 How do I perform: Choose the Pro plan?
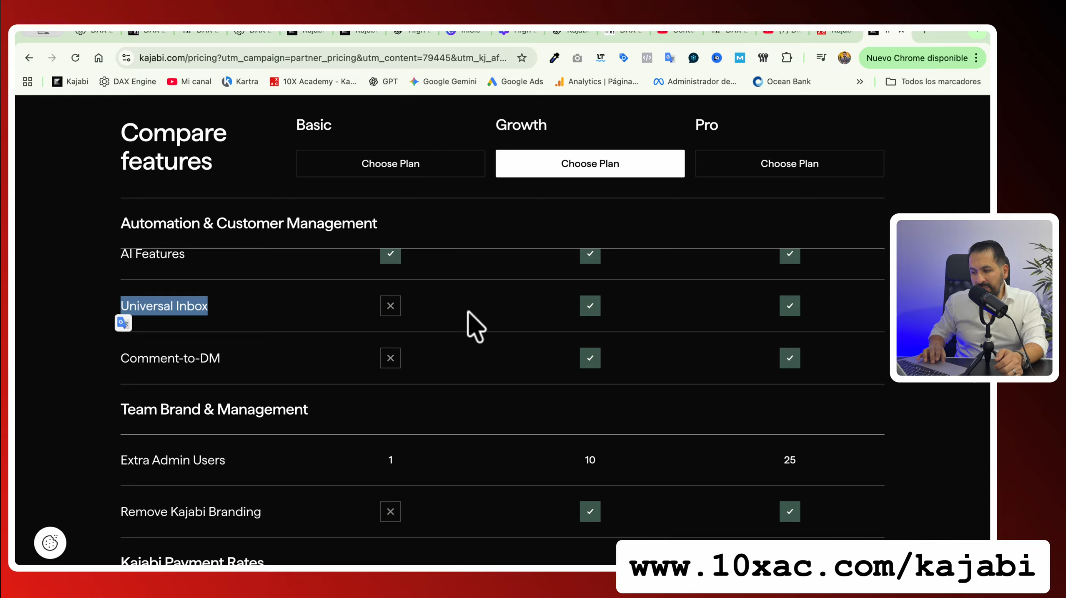point(789,164)
